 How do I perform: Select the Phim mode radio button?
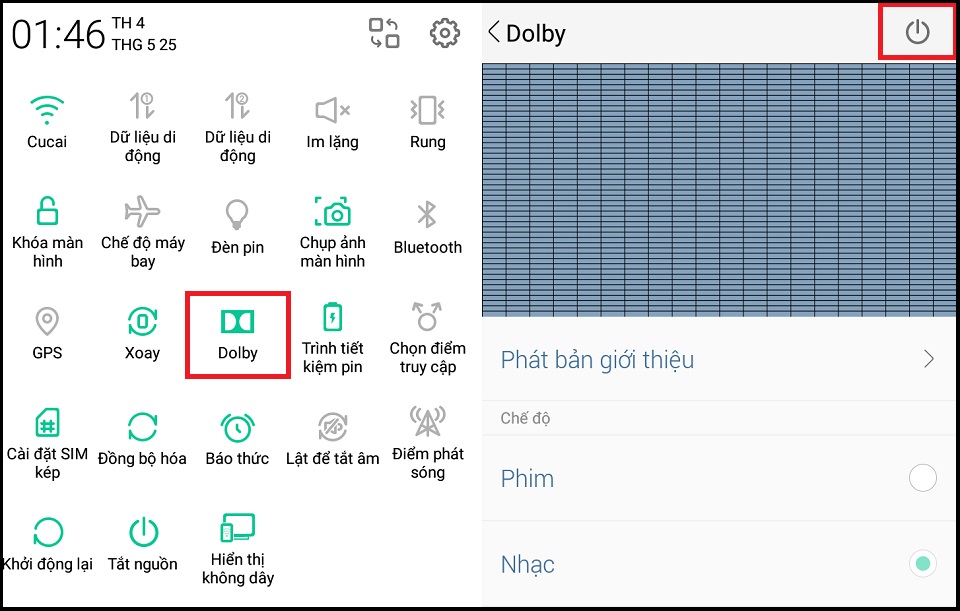tap(922, 478)
